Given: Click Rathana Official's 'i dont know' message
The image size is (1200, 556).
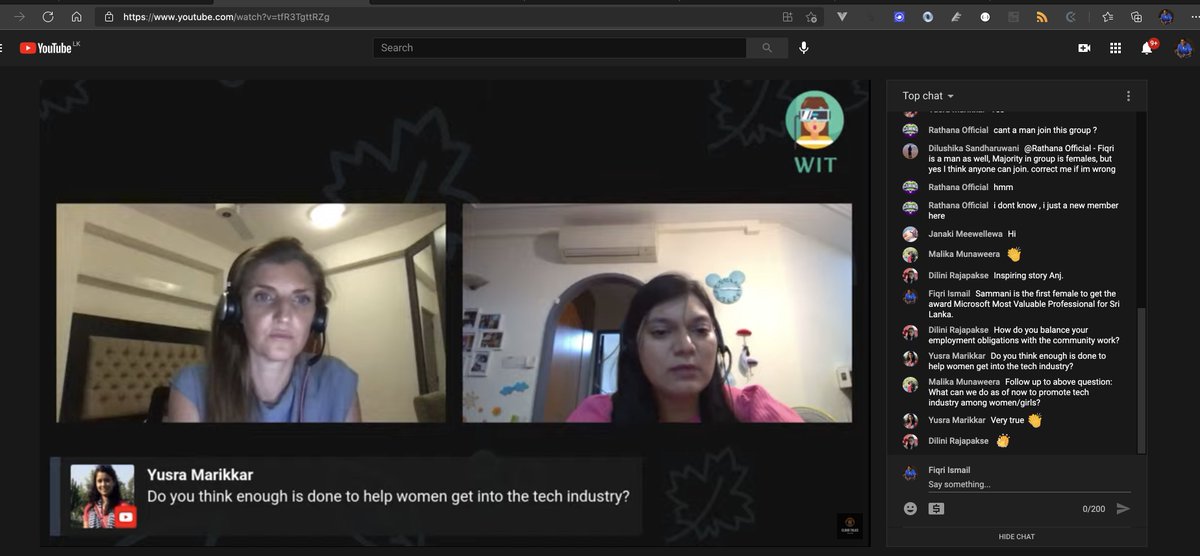Looking at the screenshot, I should (x=1024, y=210).
